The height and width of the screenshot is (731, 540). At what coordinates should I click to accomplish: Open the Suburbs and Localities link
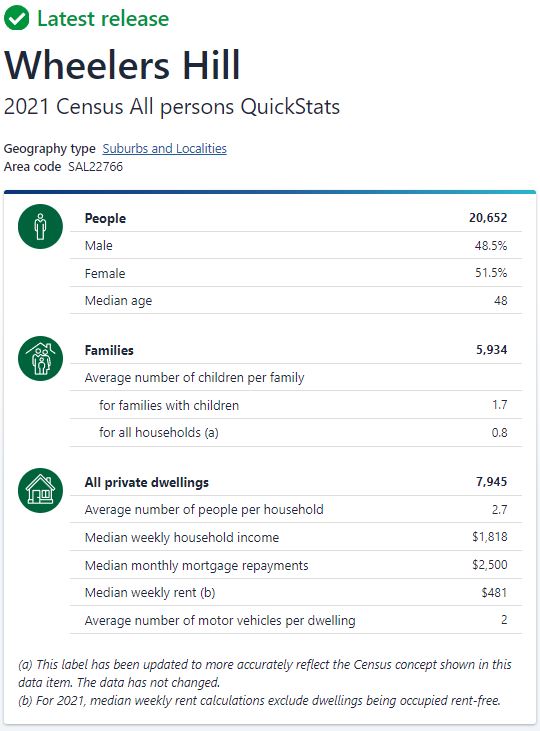tap(165, 148)
